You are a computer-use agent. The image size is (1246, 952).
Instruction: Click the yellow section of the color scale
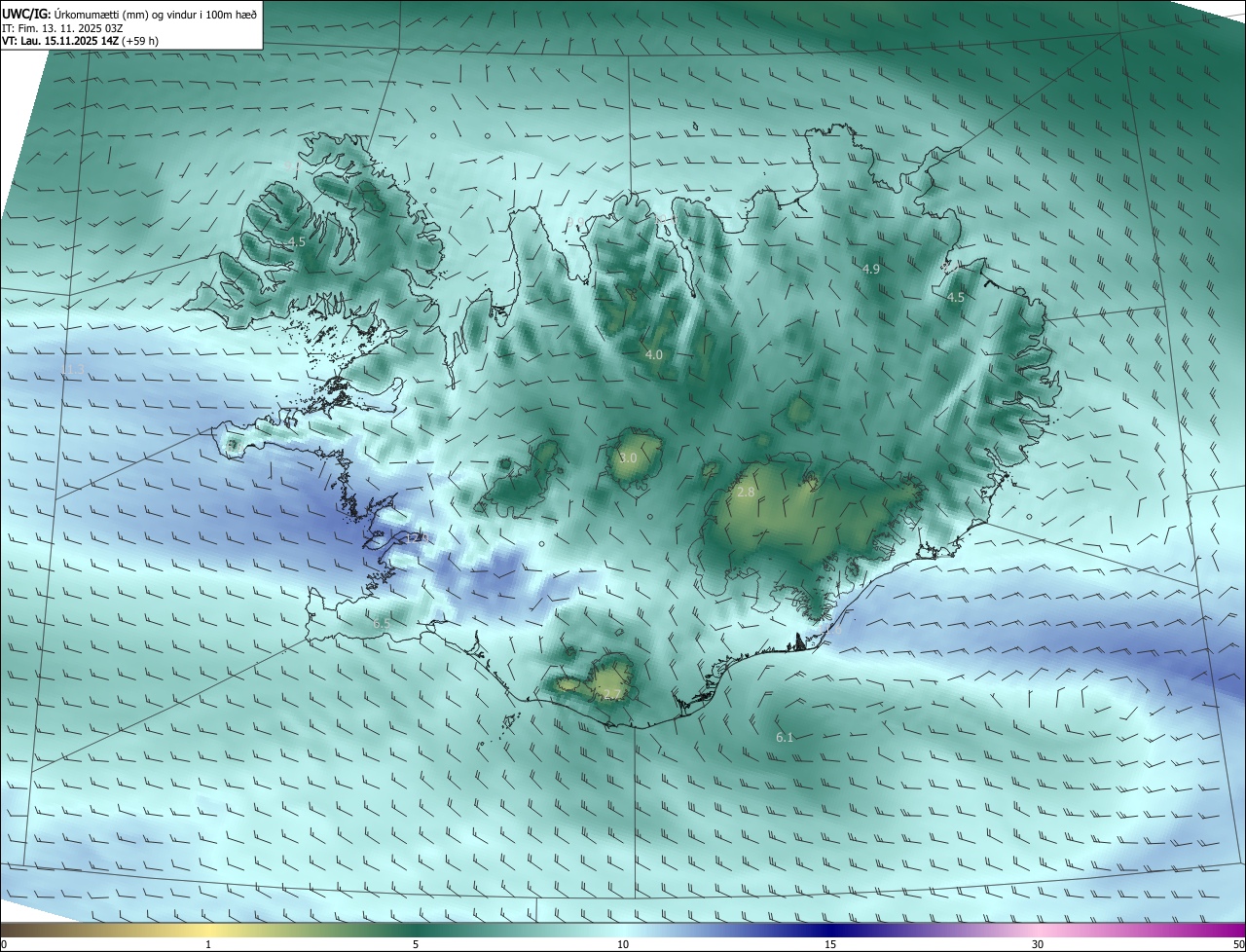[208, 930]
